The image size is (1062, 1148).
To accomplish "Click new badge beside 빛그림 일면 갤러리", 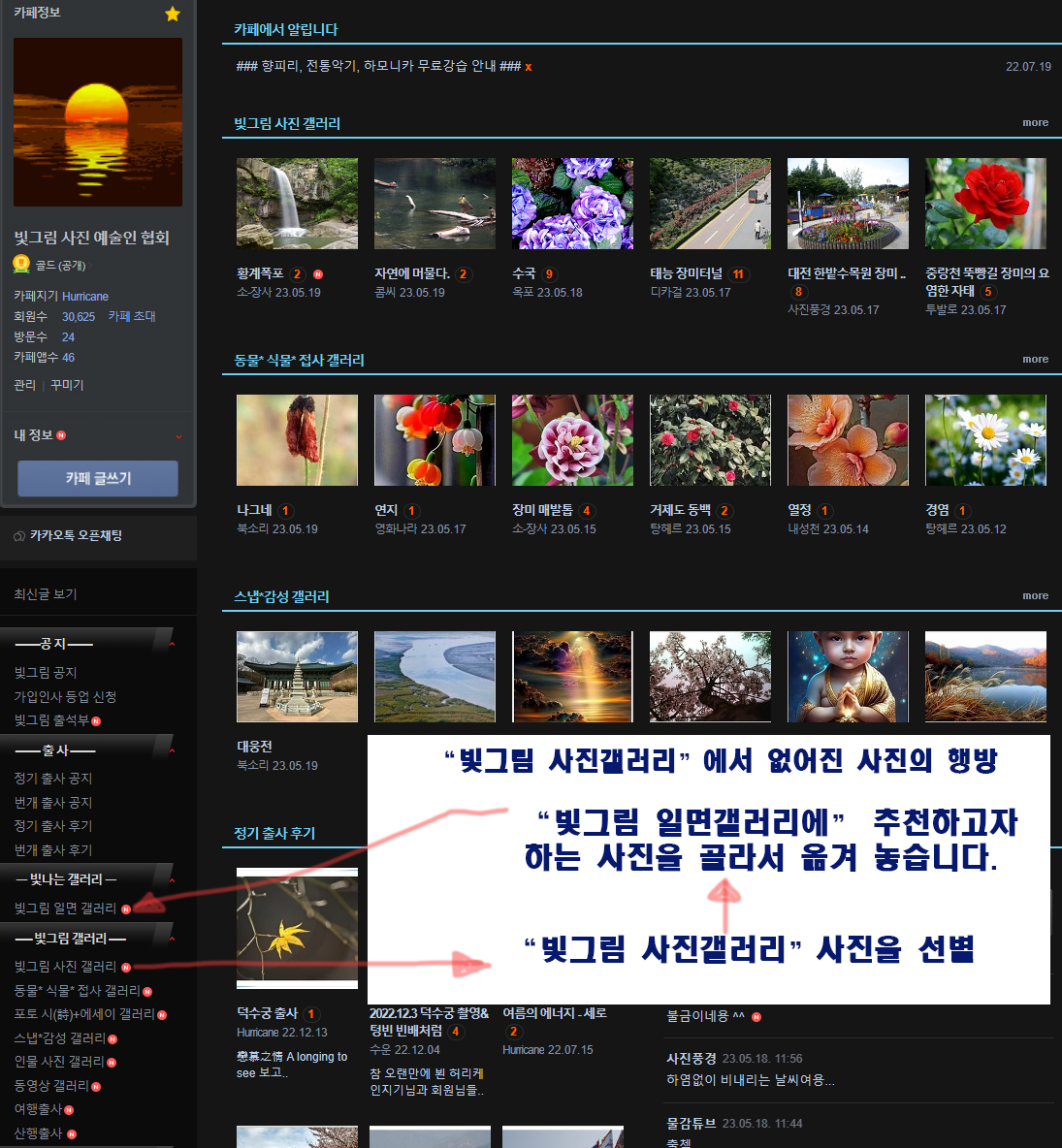I will coord(126,909).
